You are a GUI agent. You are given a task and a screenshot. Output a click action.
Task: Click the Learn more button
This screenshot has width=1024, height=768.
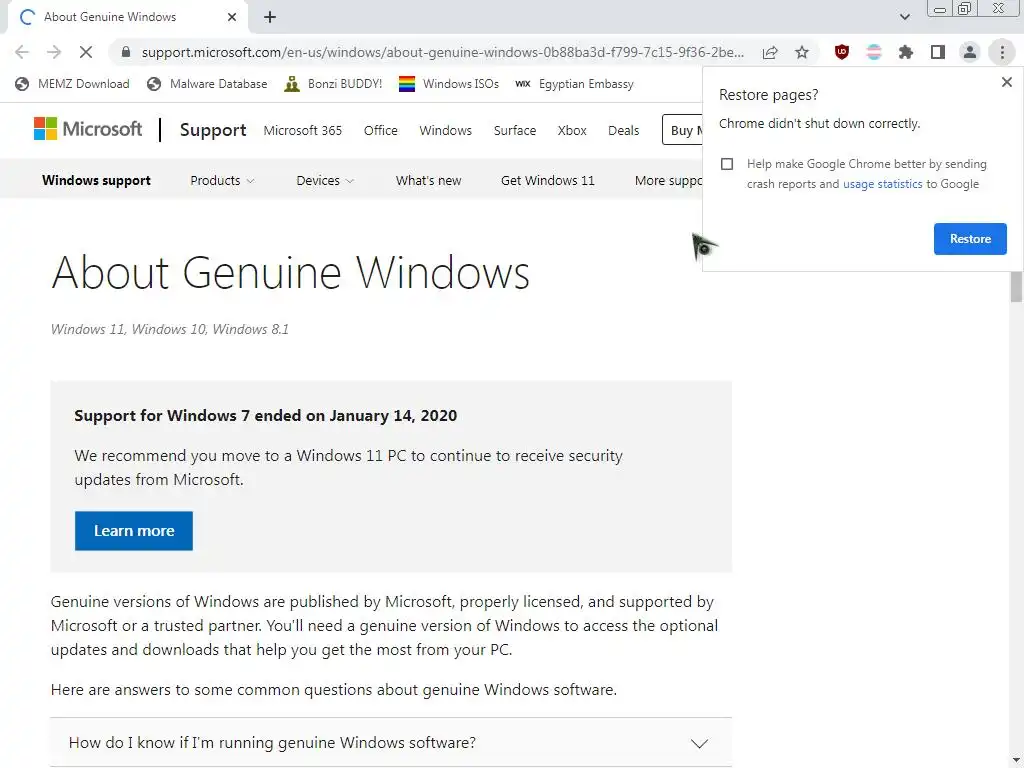(134, 531)
